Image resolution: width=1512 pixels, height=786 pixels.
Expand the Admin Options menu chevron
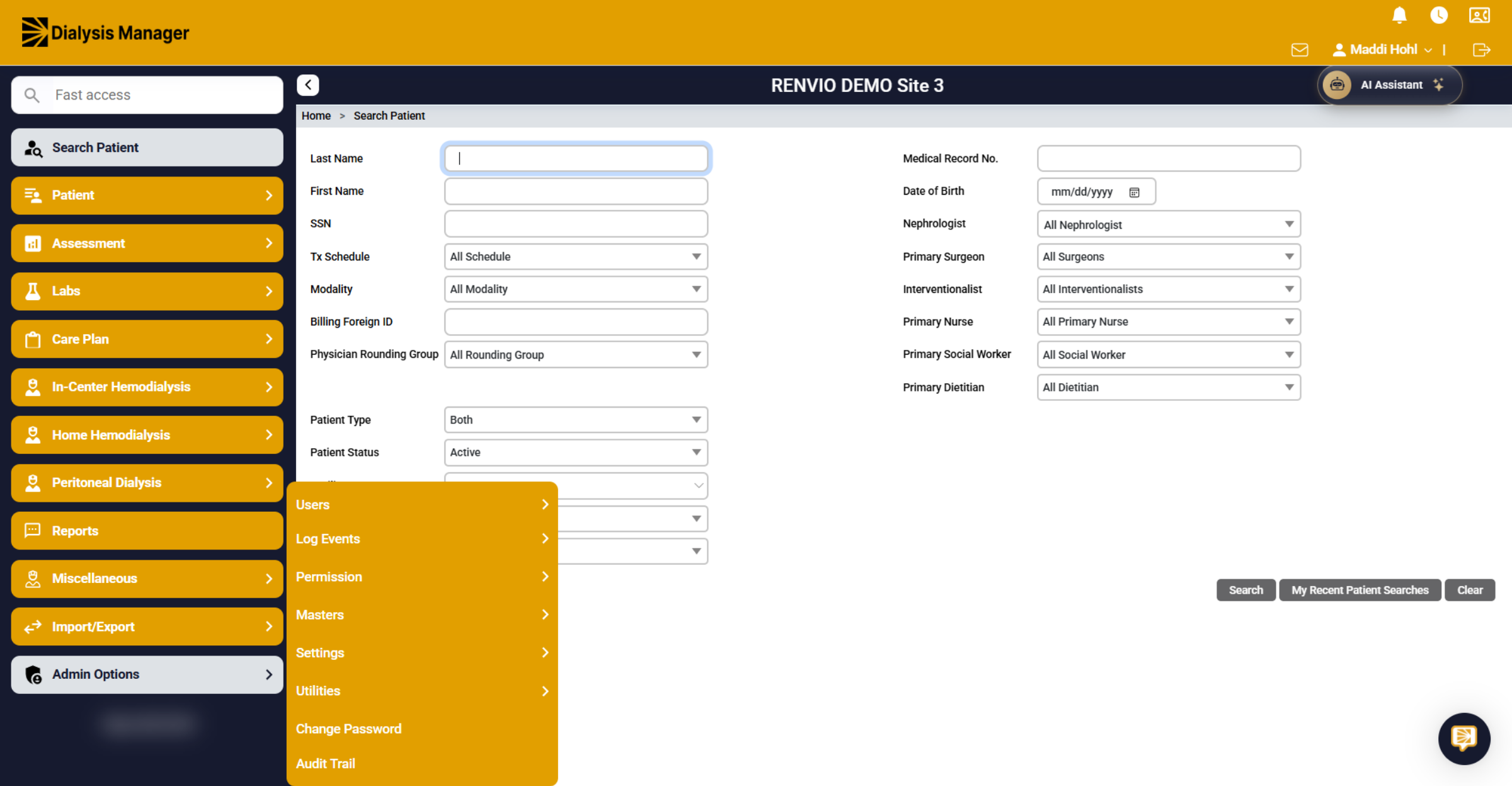point(269,674)
